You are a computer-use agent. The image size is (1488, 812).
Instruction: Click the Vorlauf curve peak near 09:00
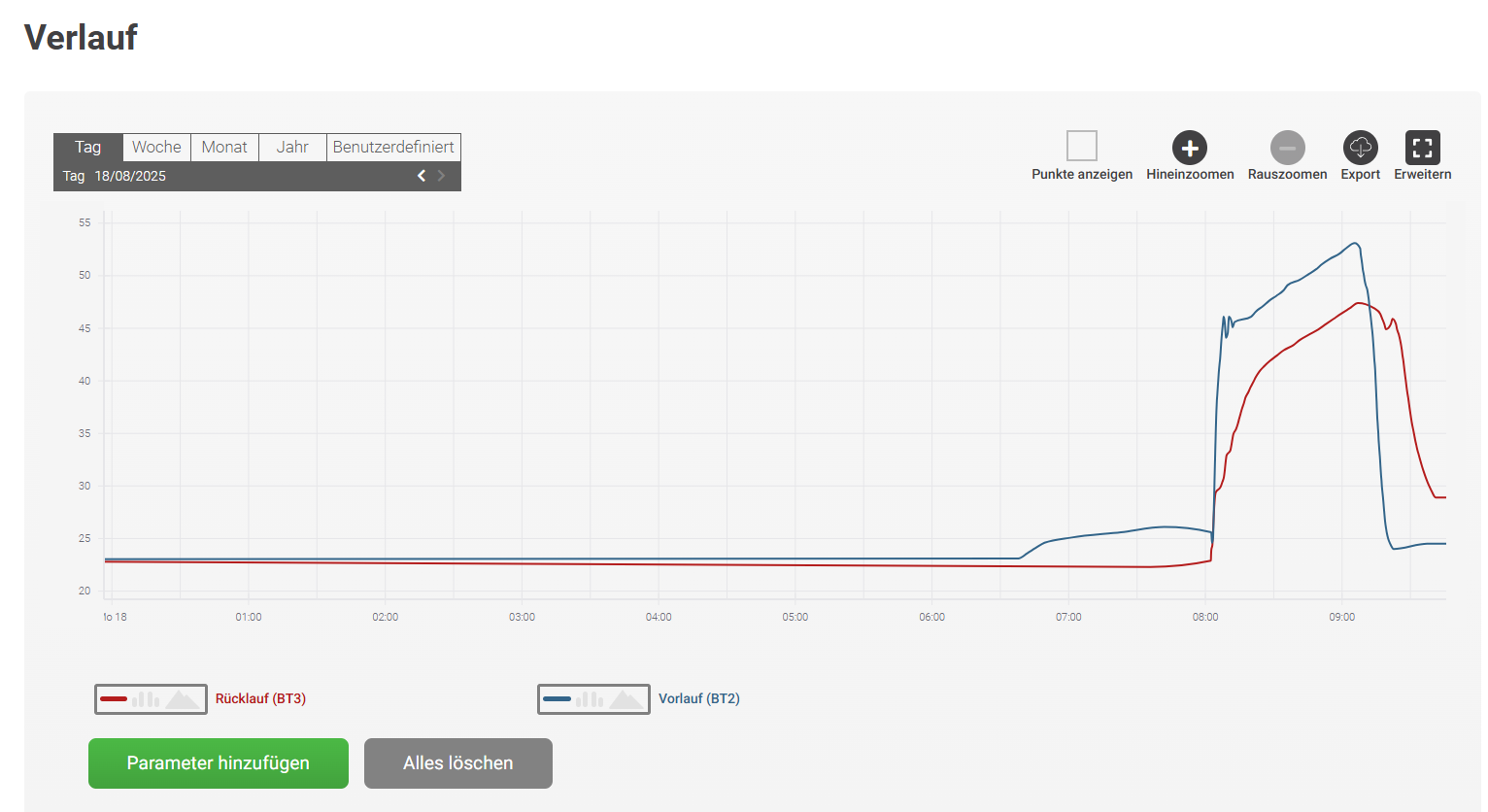[1355, 244]
